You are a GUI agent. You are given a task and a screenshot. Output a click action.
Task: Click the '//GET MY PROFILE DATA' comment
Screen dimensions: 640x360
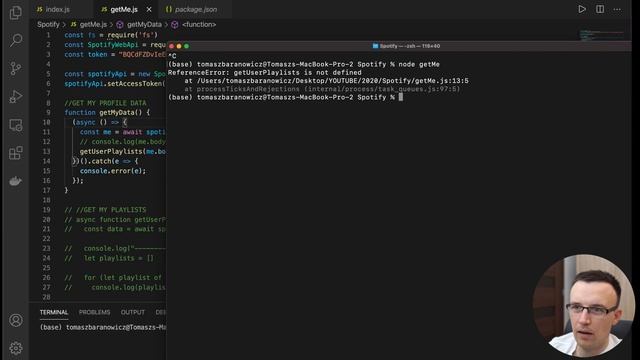click(105, 103)
